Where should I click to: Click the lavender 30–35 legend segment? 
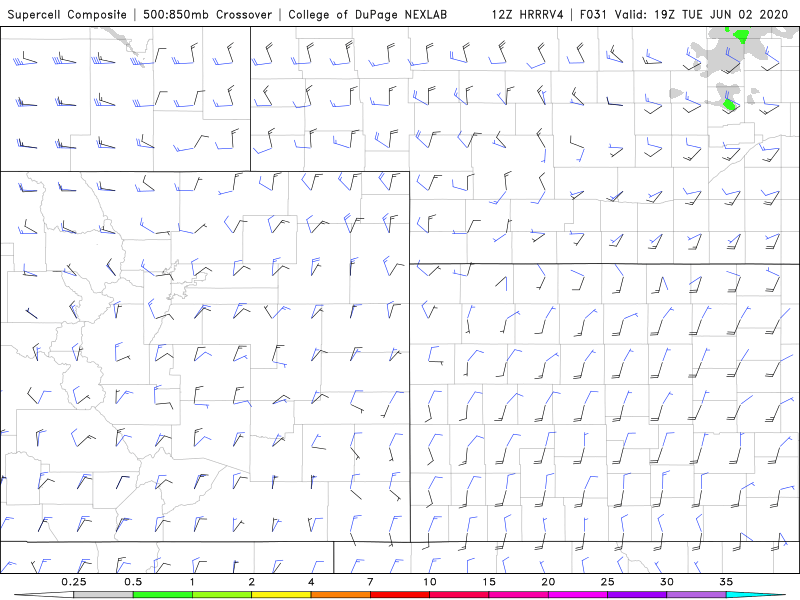pyautogui.click(x=696, y=595)
